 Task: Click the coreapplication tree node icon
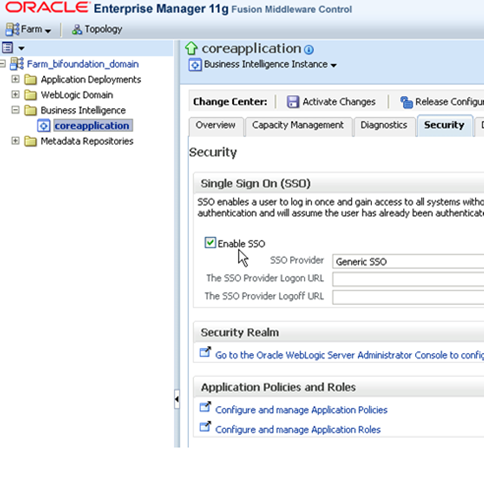44,126
